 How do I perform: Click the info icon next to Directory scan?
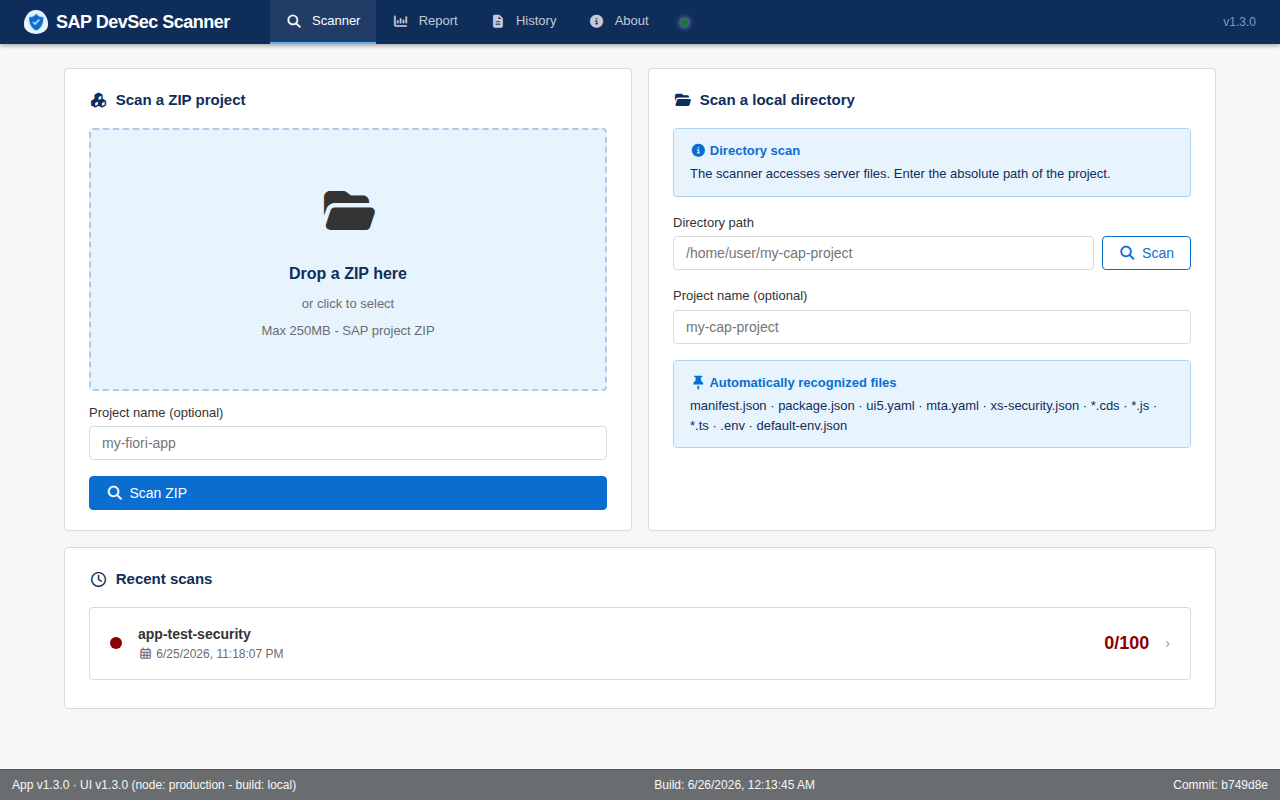pyautogui.click(x=698, y=151)
